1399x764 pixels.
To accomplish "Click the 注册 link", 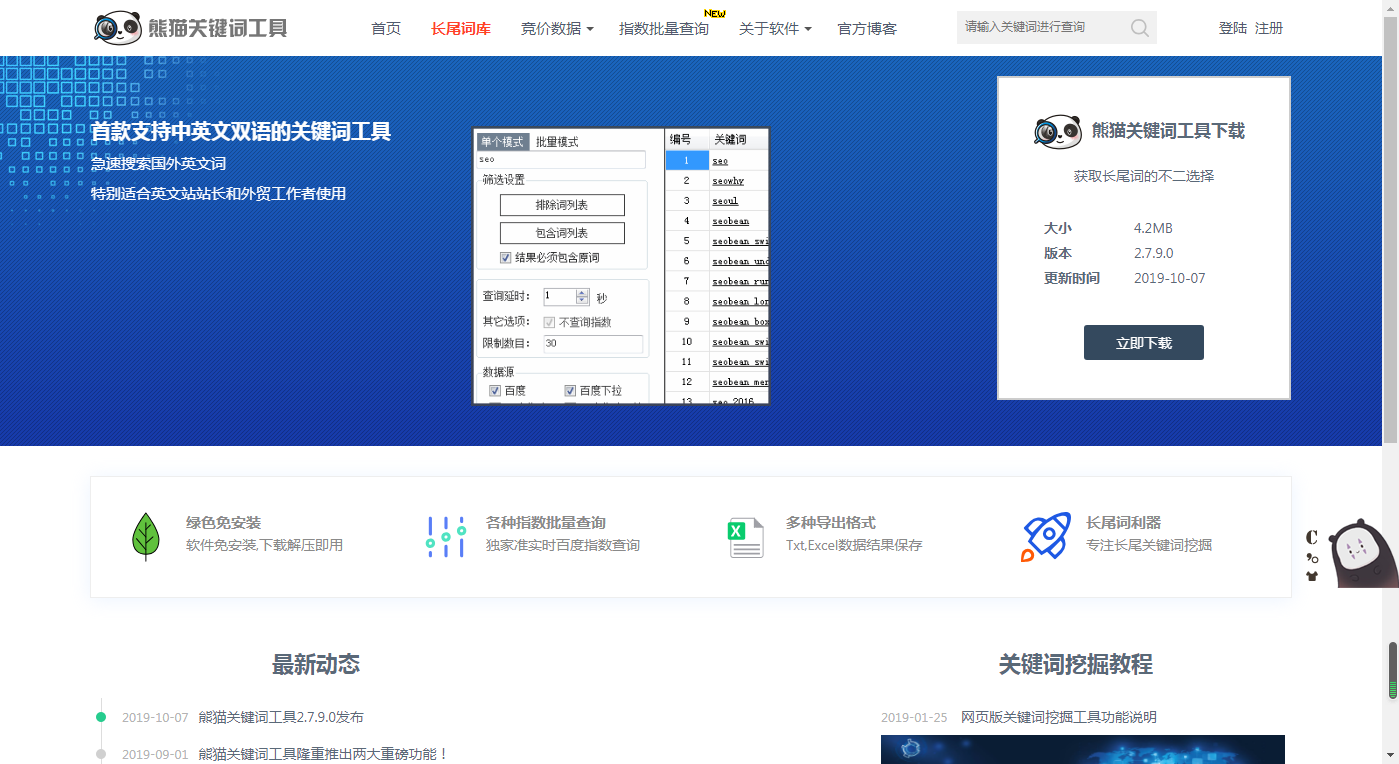I will pyautogui.click(x=1269, y=28).
